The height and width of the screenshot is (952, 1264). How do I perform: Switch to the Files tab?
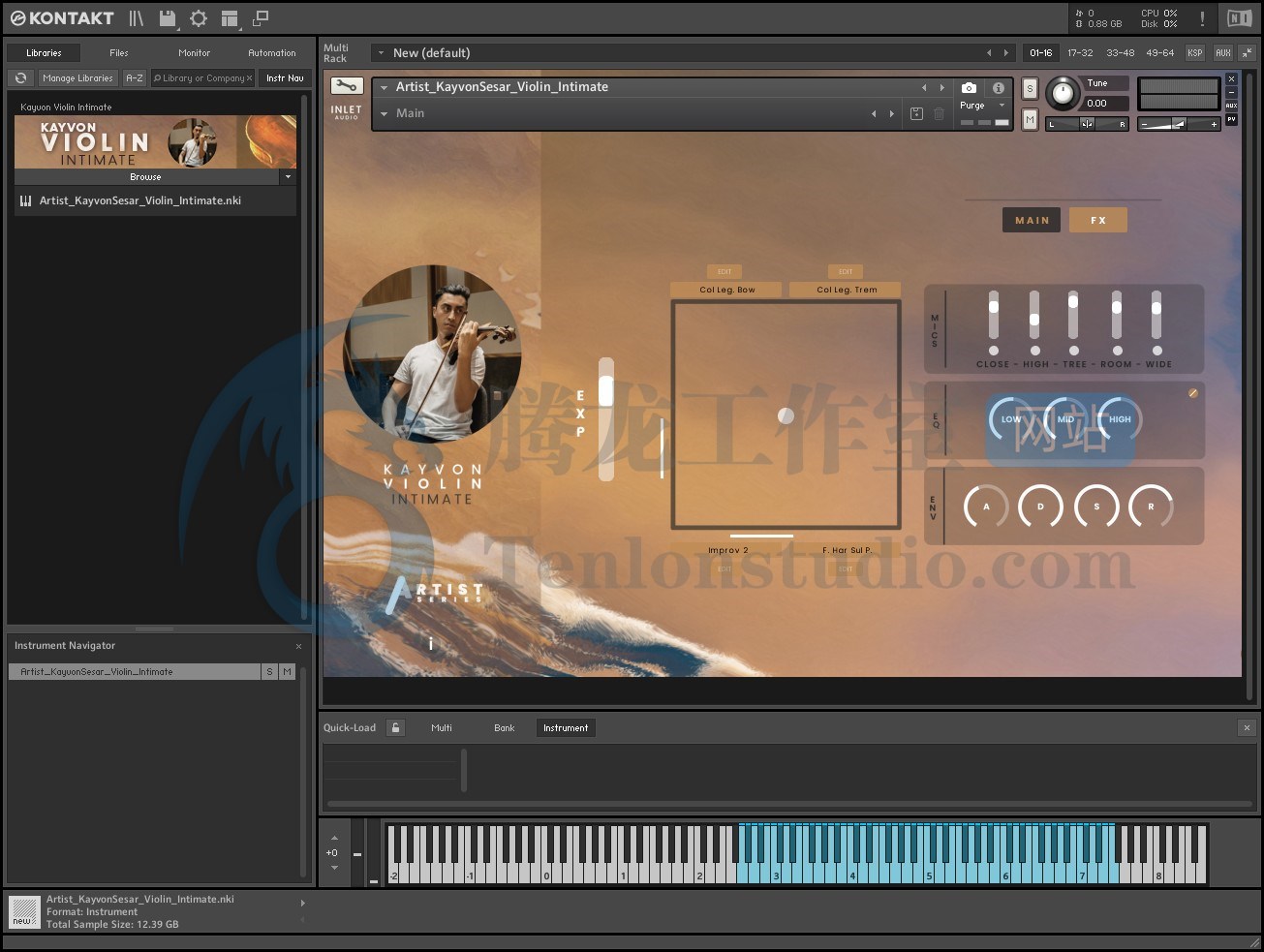pos(119,53)
